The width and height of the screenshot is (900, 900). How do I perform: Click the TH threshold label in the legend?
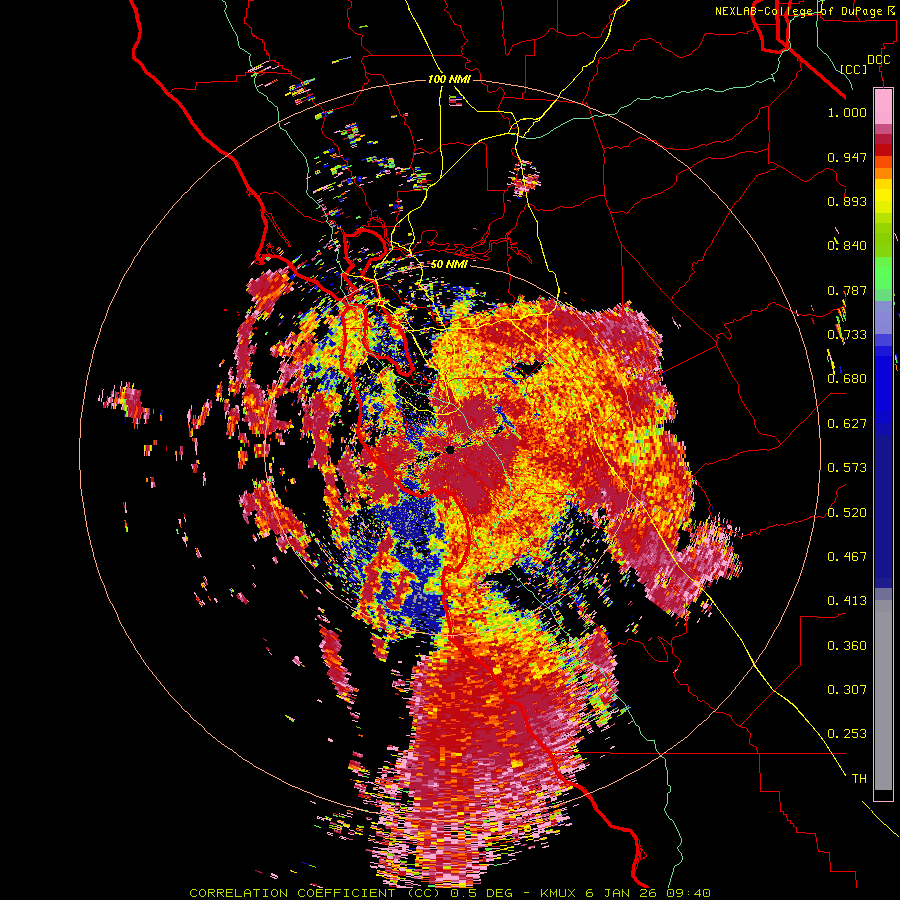(x=859, y=779)
